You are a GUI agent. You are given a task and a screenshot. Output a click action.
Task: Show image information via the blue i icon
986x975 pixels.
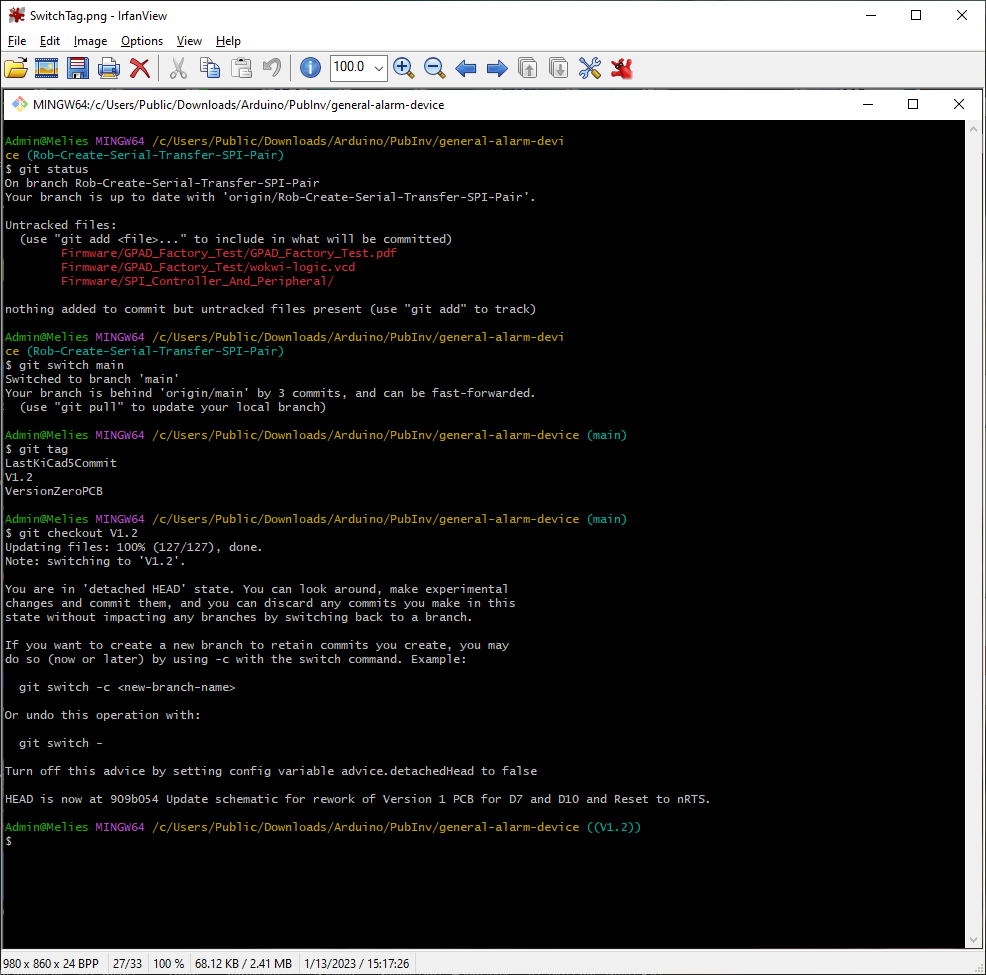click(x=310, y=68)
